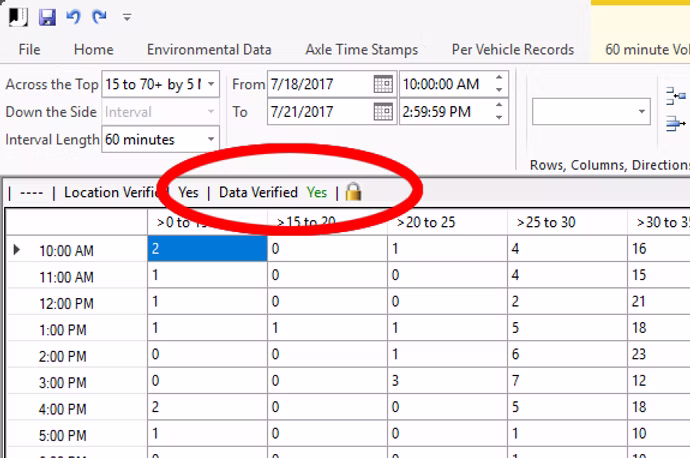Click cell 3 in the 3:00 PM row
Image resolution: width=690 pixels, height=458 pixels.
pos(447,381)
